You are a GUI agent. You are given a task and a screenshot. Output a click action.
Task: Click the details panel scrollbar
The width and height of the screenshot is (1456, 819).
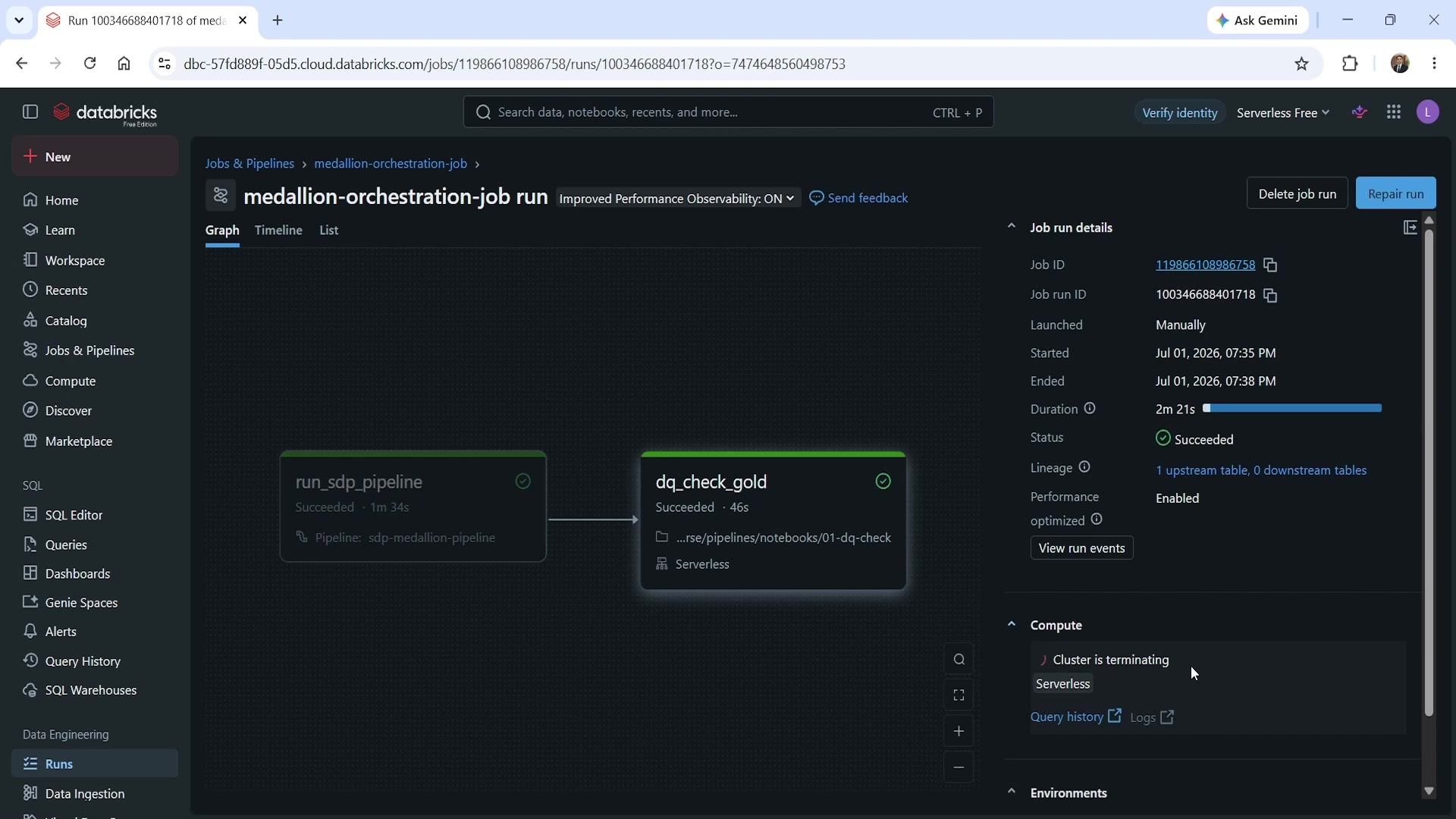[x=1429, y=474]
